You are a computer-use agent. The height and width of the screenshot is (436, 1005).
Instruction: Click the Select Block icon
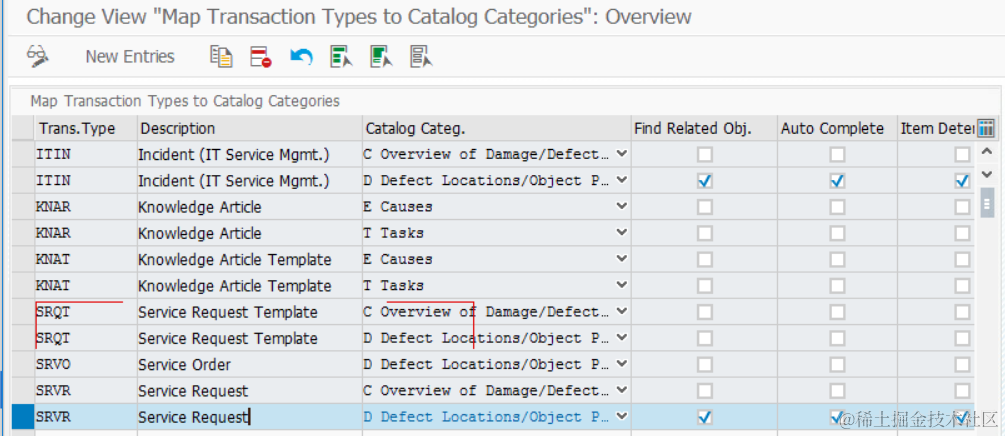[380, 56]
